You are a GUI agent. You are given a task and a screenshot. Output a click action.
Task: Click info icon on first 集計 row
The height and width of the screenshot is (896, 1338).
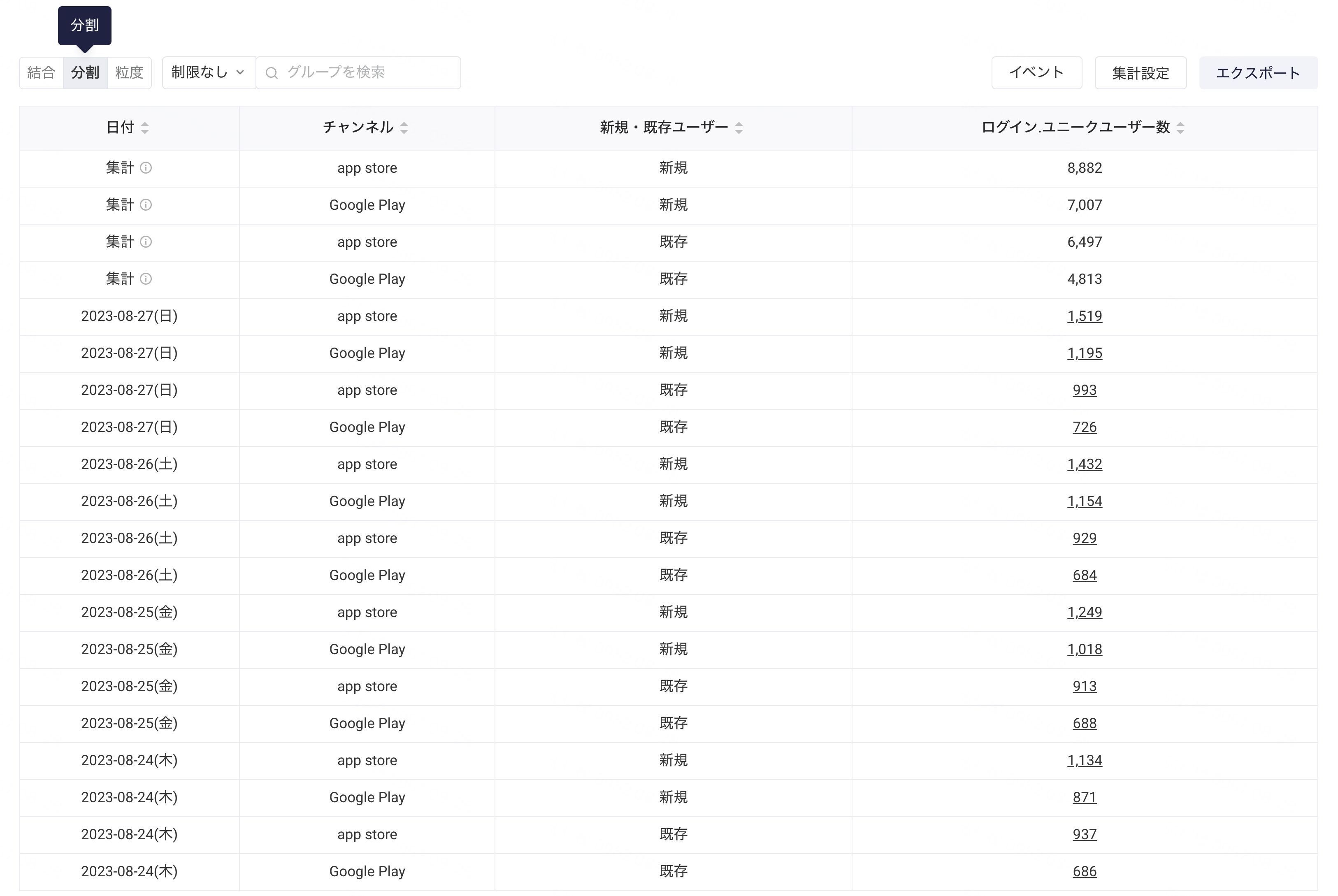tap(146, 168)
